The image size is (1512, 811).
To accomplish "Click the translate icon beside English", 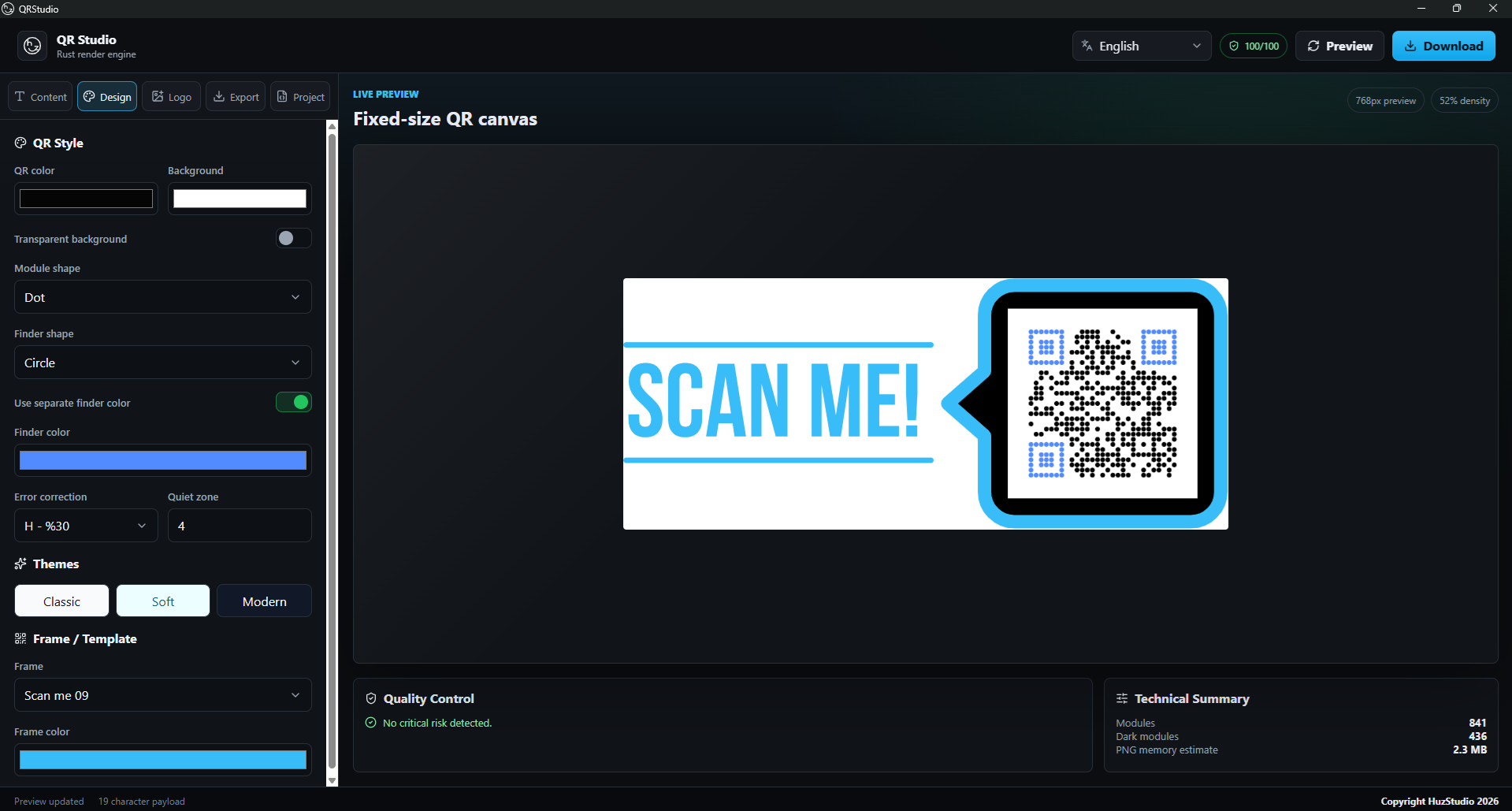I will tap(1087, 46).
